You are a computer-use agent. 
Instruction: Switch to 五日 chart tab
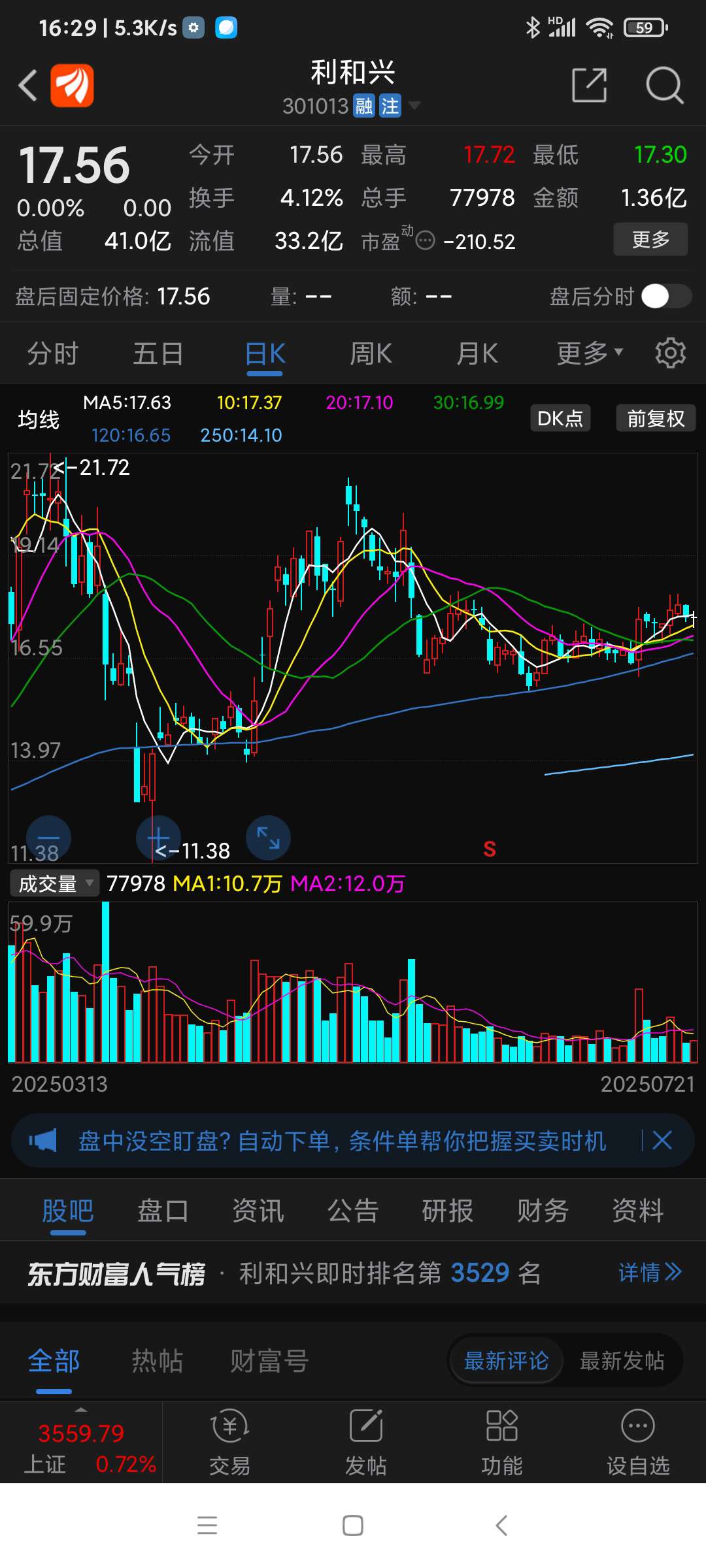[x=158, y=353]
